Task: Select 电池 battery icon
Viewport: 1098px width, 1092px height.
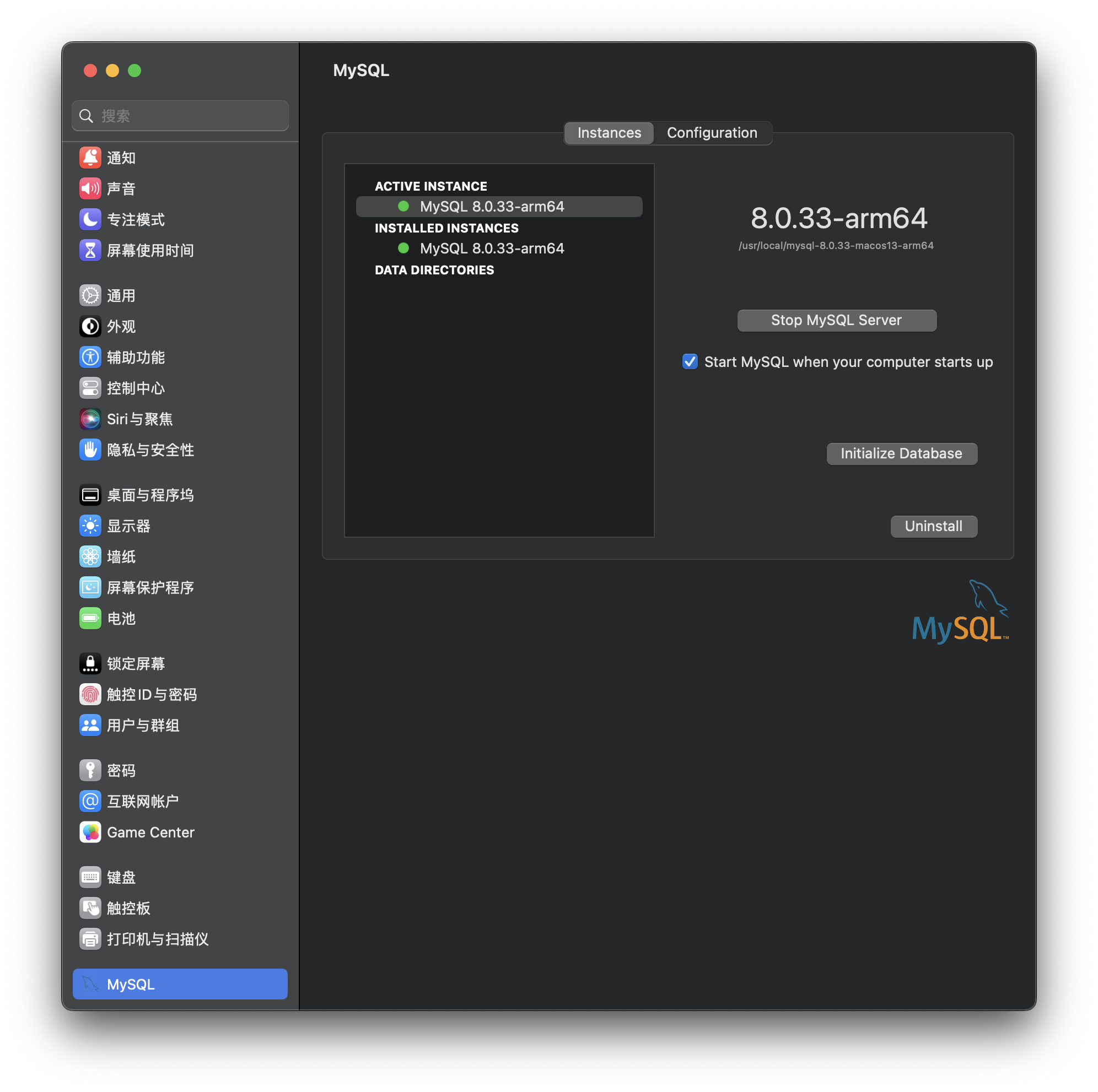Action: tap(90, 619)
